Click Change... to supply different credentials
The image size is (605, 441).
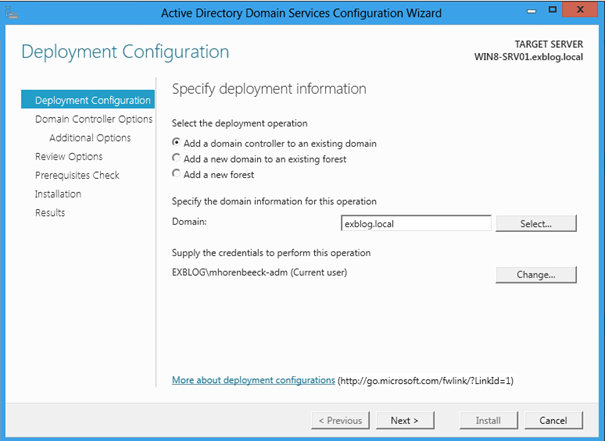click(536, 275)
